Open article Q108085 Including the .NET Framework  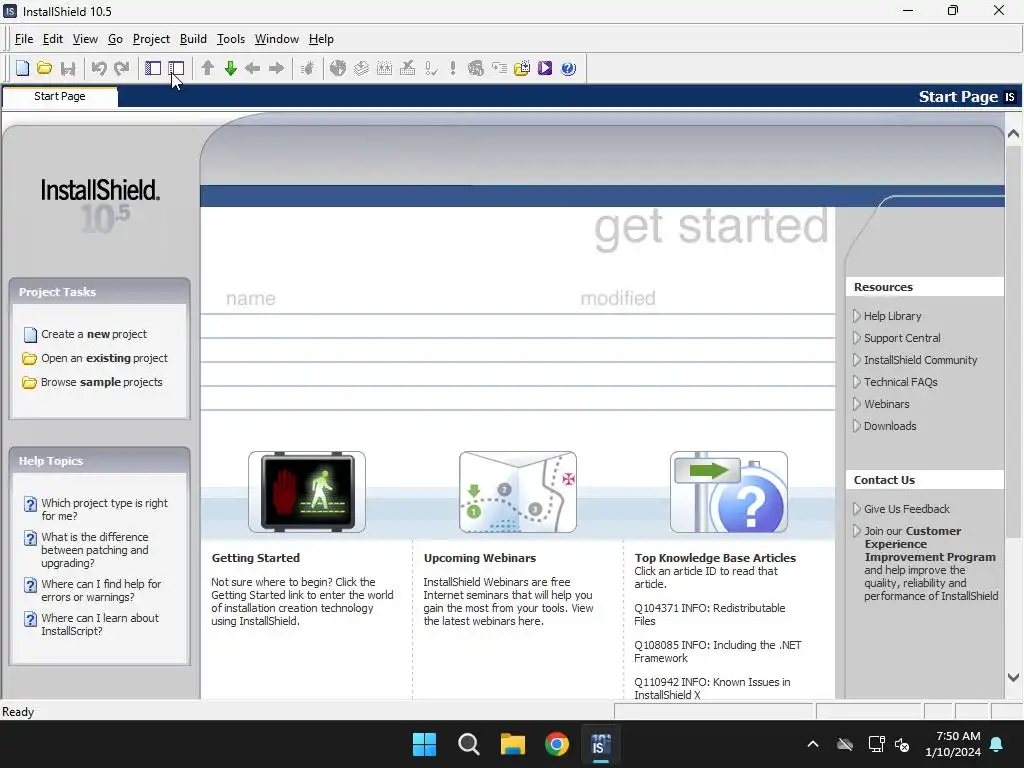tap(717, 652)
